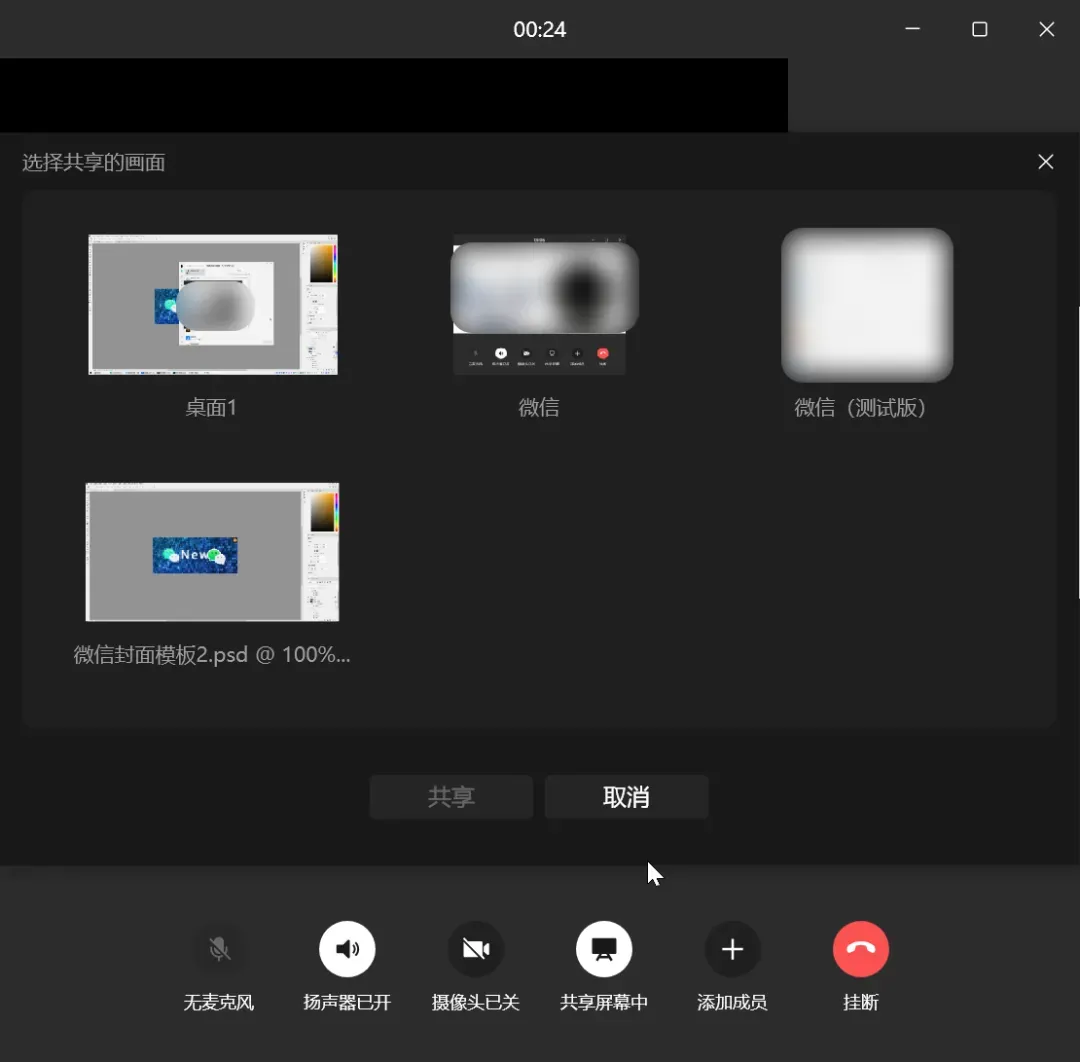This screenshot has width=1080, height=1062.
Task: Click the 00:24 call timer
Action: pos(539,30)
